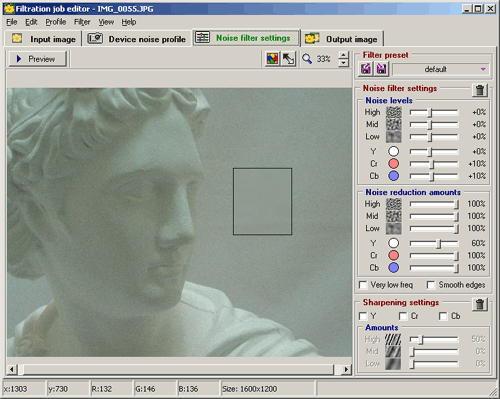The width and height of the screenshot is (500, 399).
Task: Click the red Cr circle in Noise reduction amounts
Action: pyautogui.click(x=393, y=255)
